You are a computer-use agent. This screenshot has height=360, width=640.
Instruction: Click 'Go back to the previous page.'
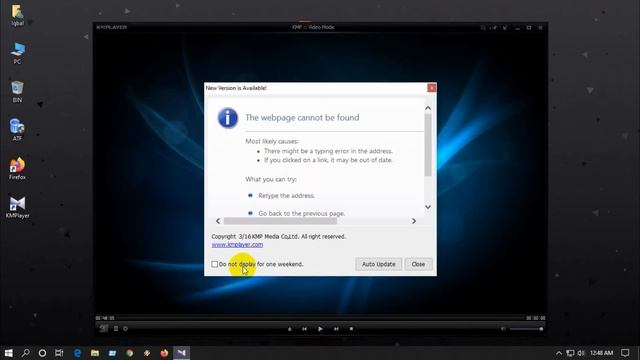click(x=302, y=213)
